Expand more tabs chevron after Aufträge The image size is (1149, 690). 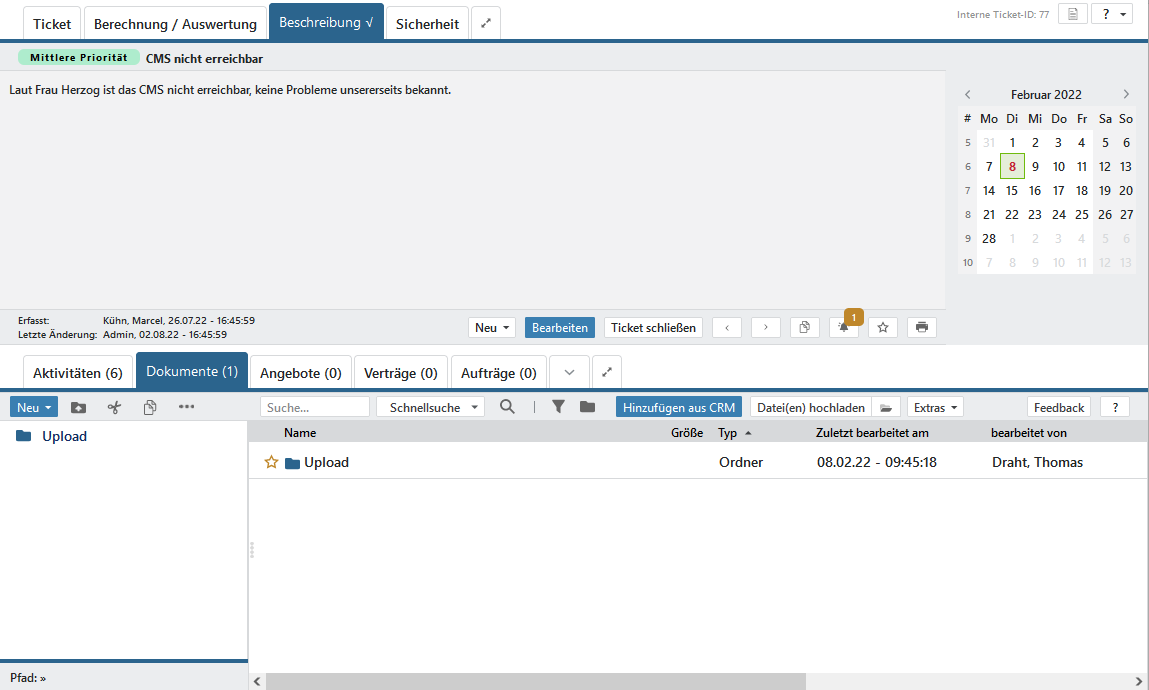pyautogui.click(x=569, y=373)
